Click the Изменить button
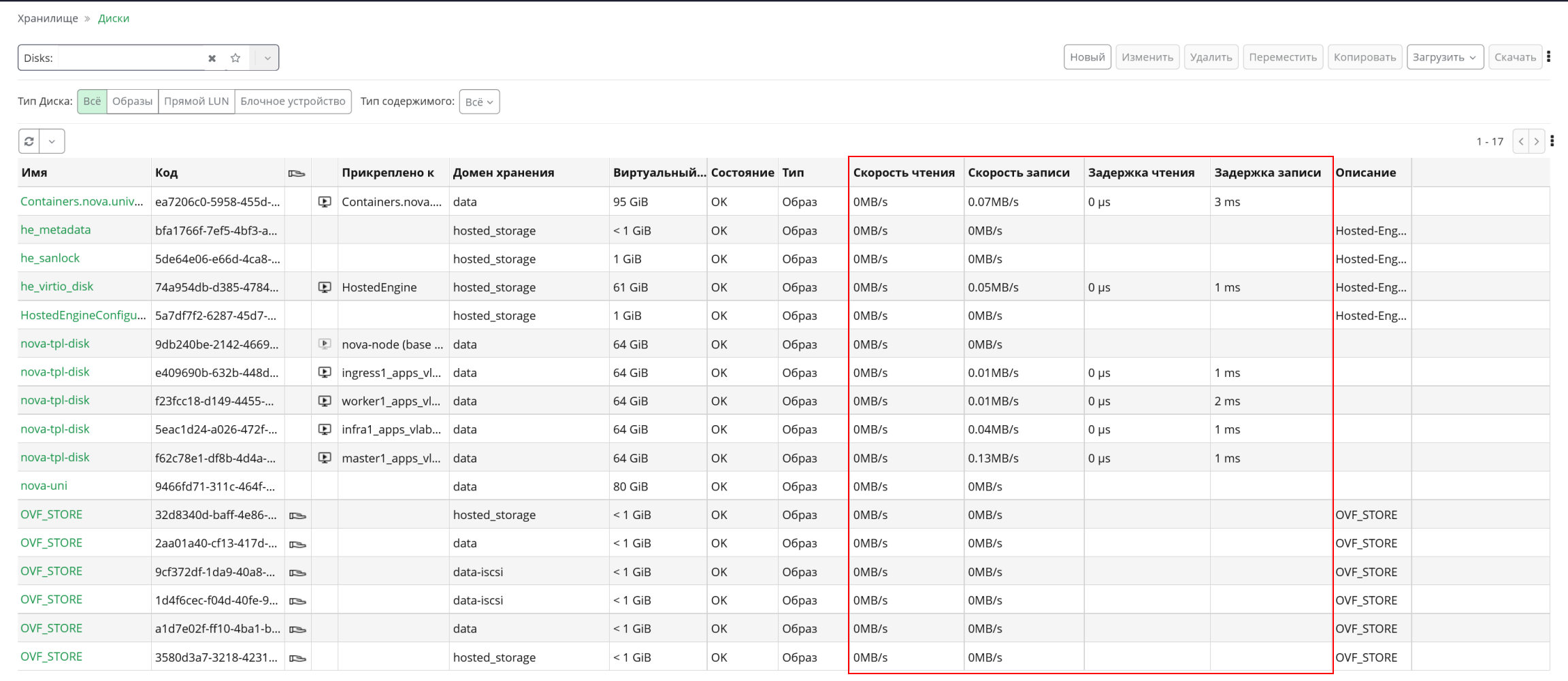The height and width of the screenshot is (681, 1568). click(x=1147, y=57)
